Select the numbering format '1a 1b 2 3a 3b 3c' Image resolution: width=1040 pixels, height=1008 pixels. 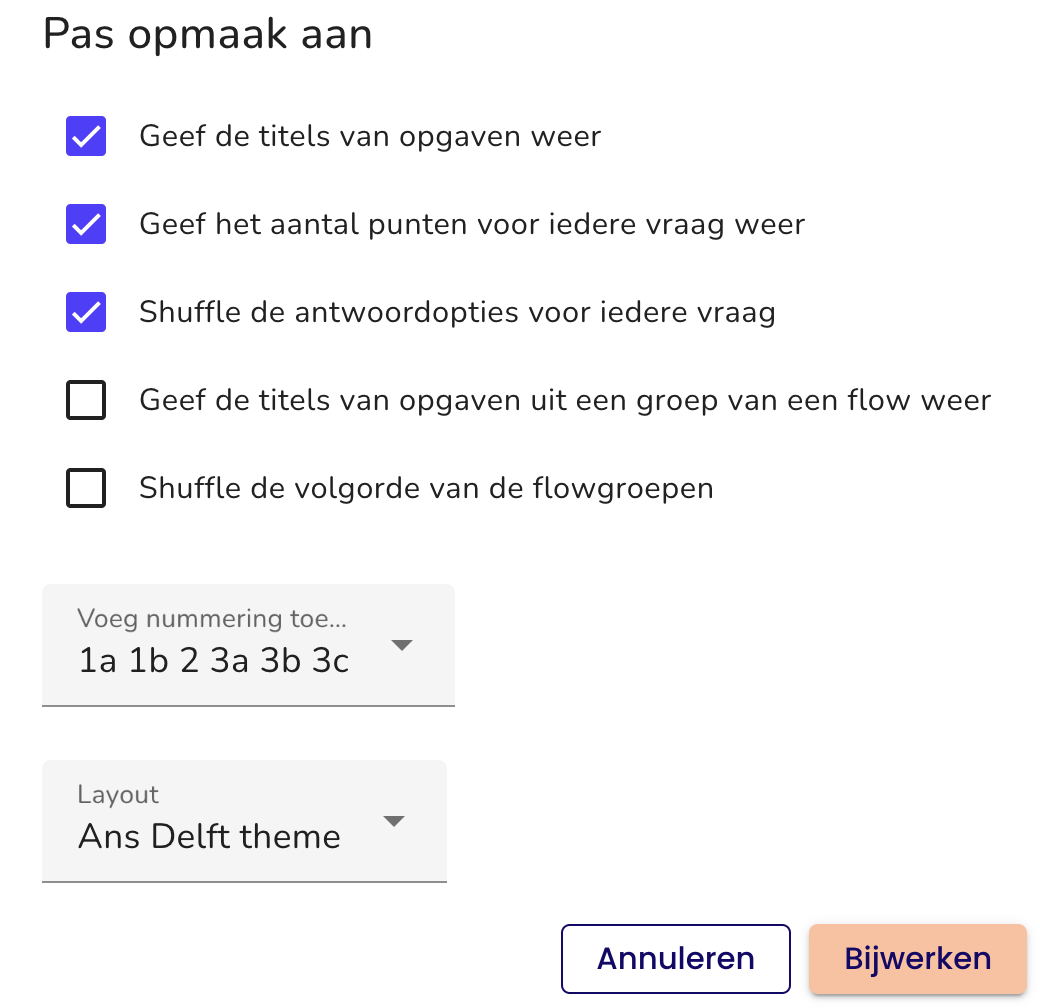click(214, 660)
